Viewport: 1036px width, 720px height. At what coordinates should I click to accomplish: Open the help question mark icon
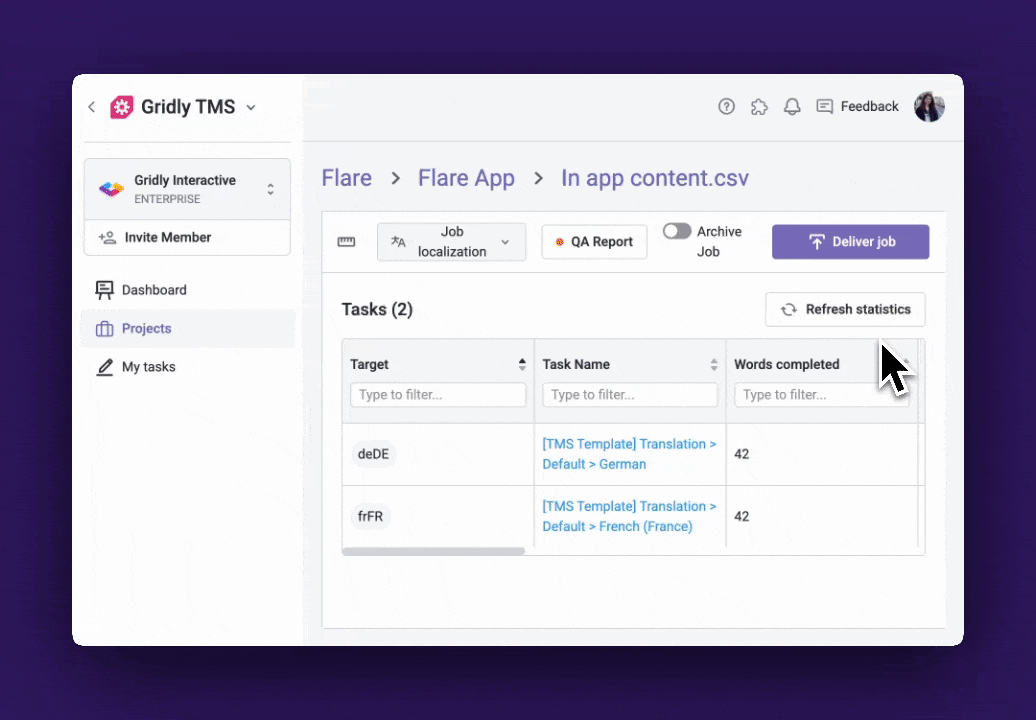click(x=726, y=106)
